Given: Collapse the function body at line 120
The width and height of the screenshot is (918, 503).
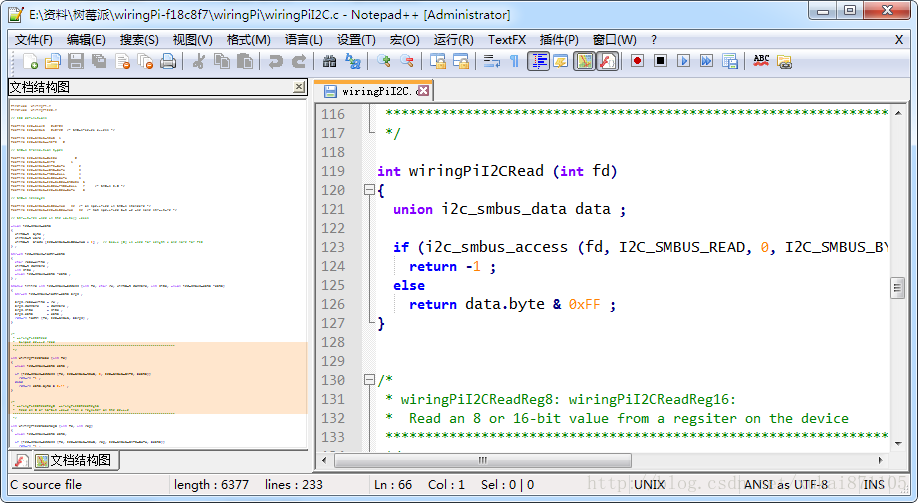Looking at the screenshot, I should [x=369, y=190].
